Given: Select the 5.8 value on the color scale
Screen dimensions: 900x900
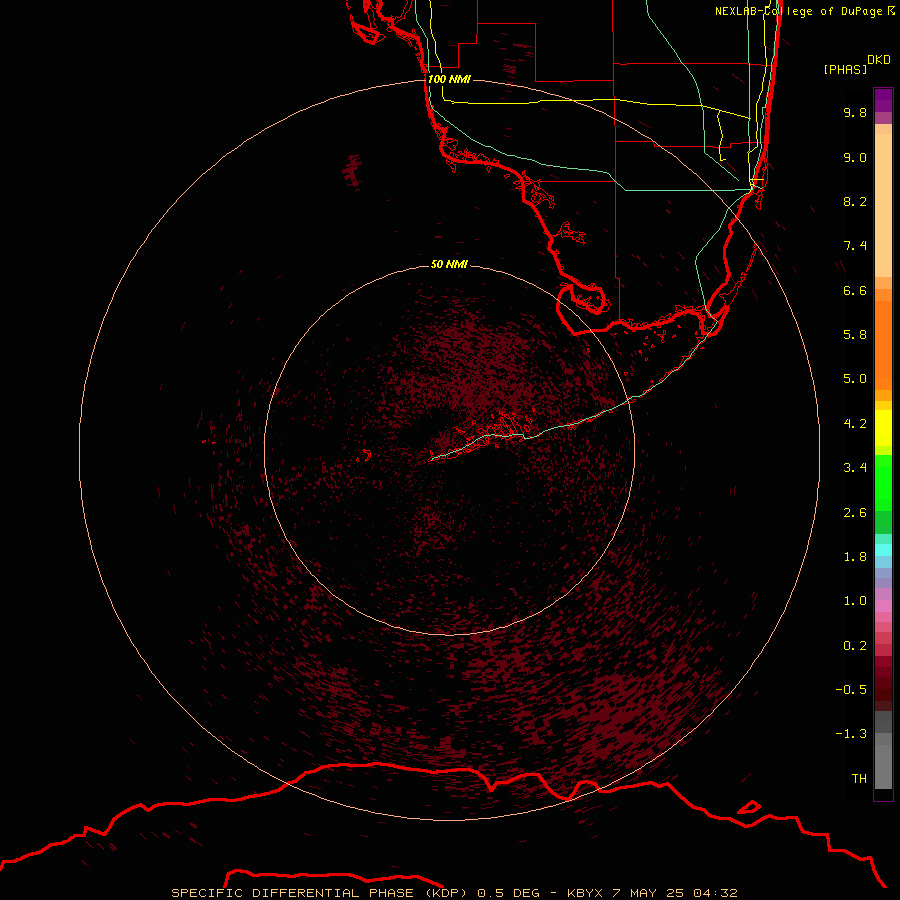Looking at the screenshot, I should (x=855, y=335).
